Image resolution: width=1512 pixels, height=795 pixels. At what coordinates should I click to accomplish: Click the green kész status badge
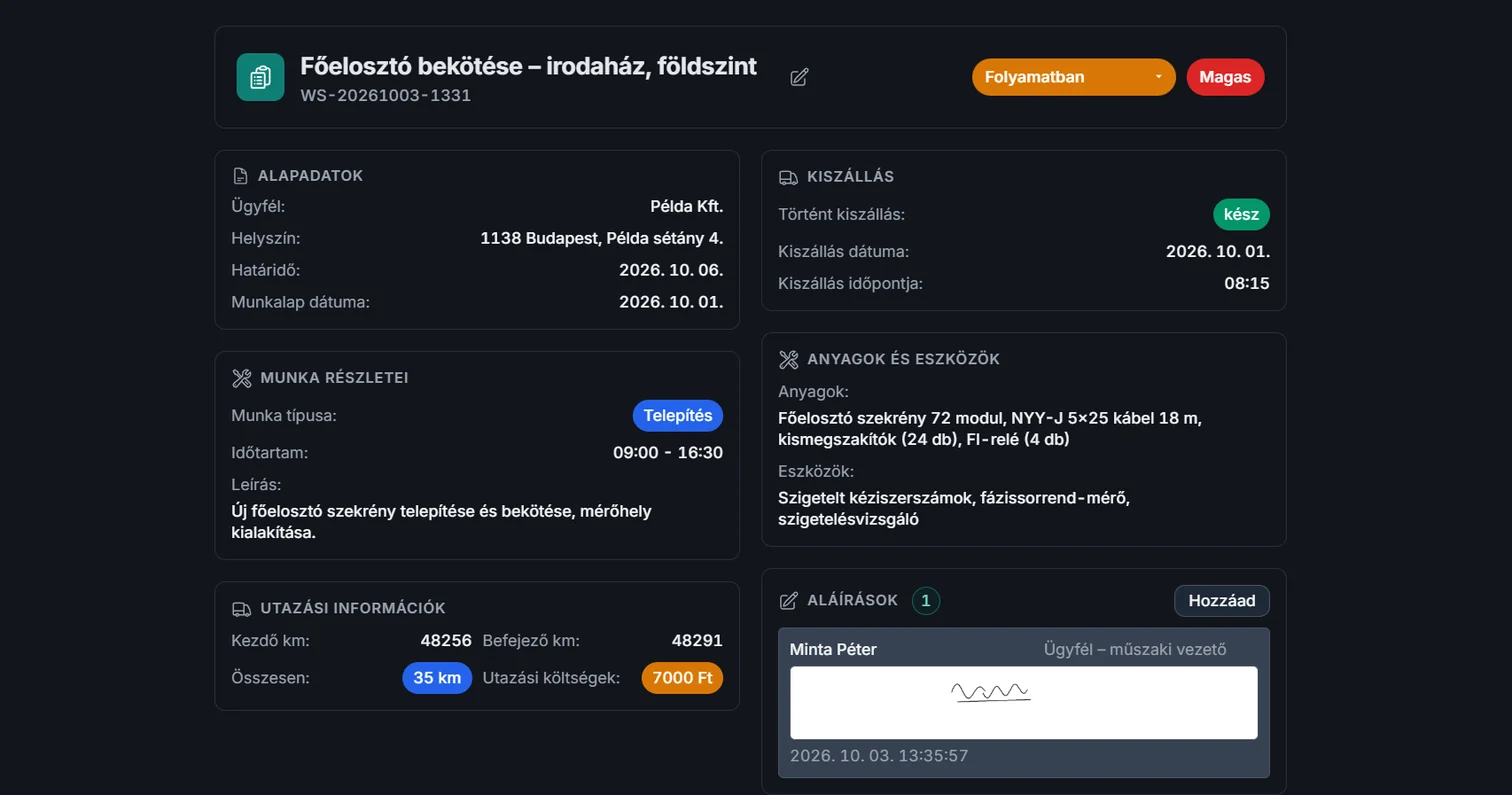[1241, 215]
